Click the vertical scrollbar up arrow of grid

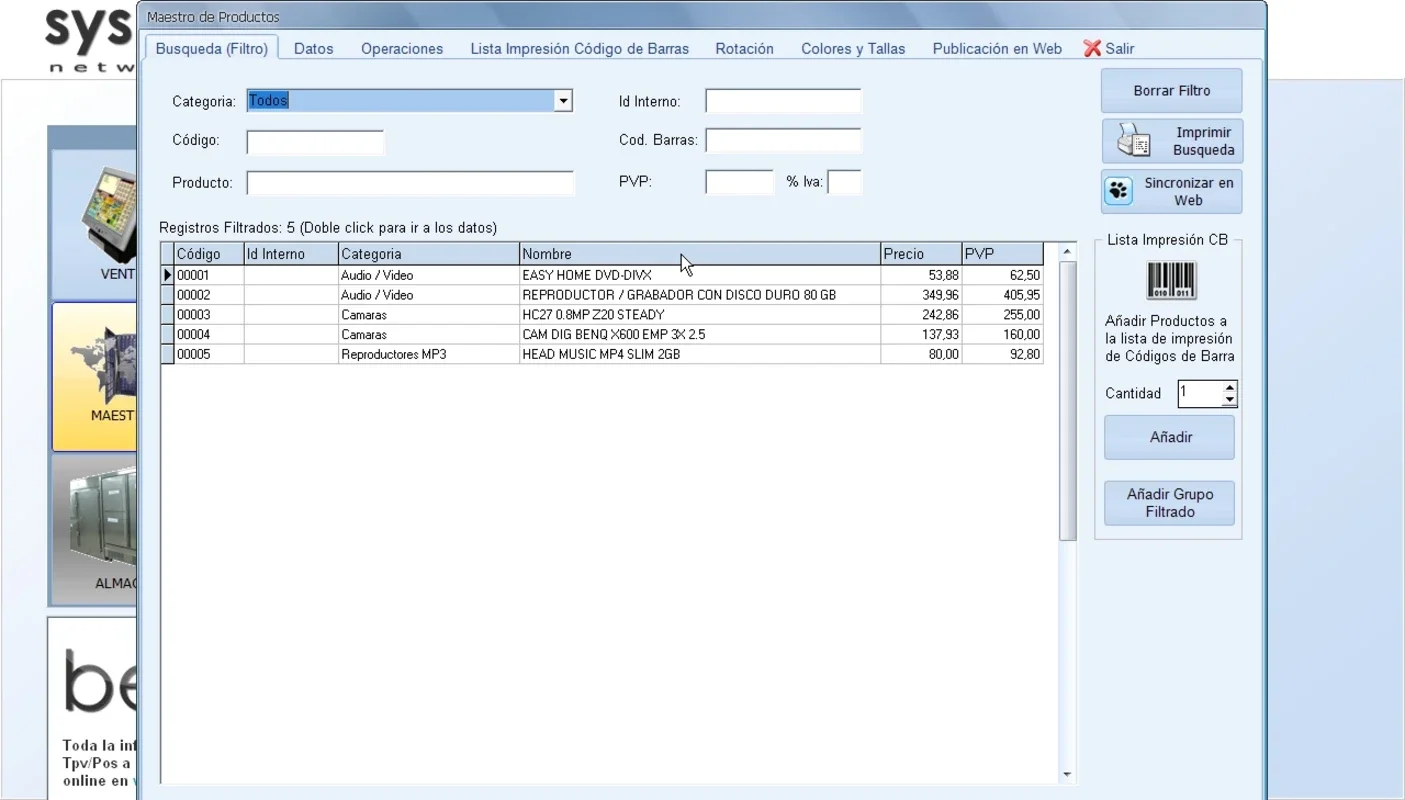1067,251
